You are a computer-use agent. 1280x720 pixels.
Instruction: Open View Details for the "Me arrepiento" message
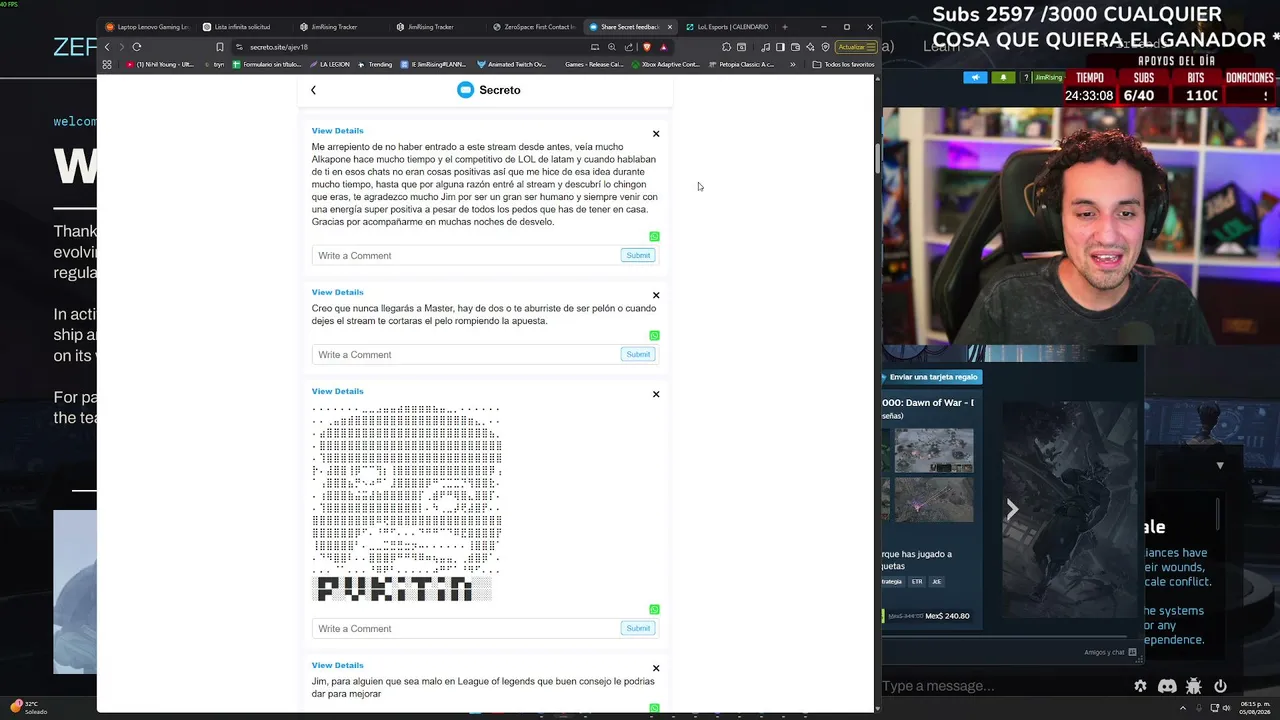[337, 131]
